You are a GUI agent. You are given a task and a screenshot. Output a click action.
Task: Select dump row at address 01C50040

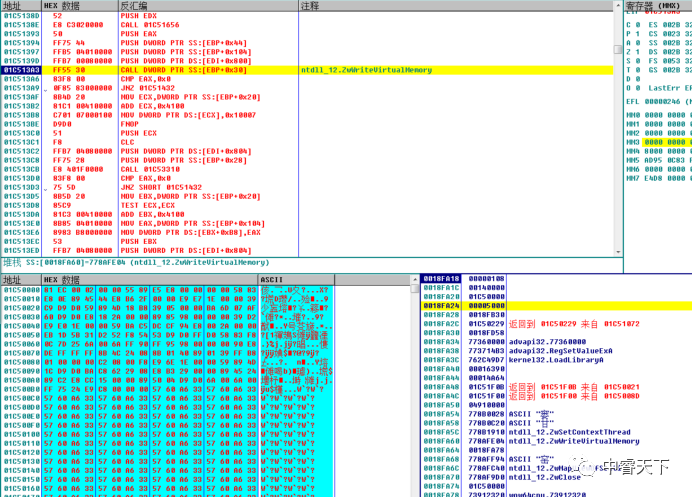click(167, 326)
